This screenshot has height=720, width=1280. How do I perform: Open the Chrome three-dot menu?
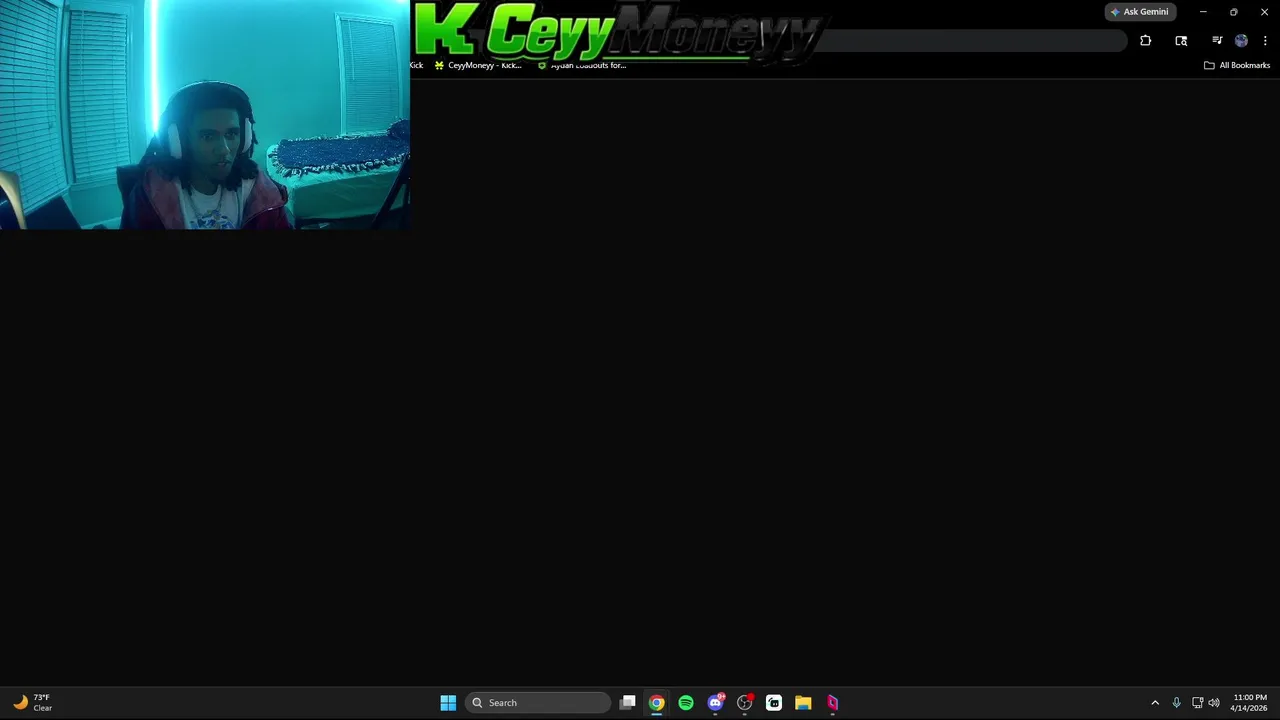[1265, 41]
